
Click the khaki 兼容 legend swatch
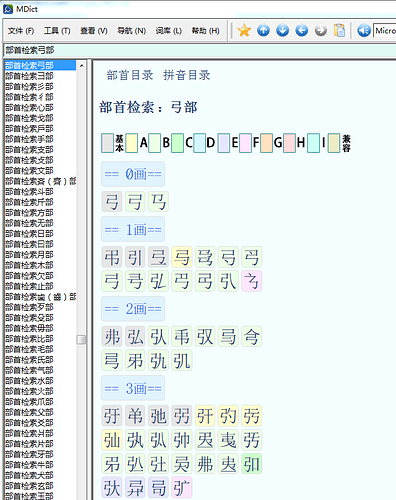pyautogui.click(x=334, y=143)
